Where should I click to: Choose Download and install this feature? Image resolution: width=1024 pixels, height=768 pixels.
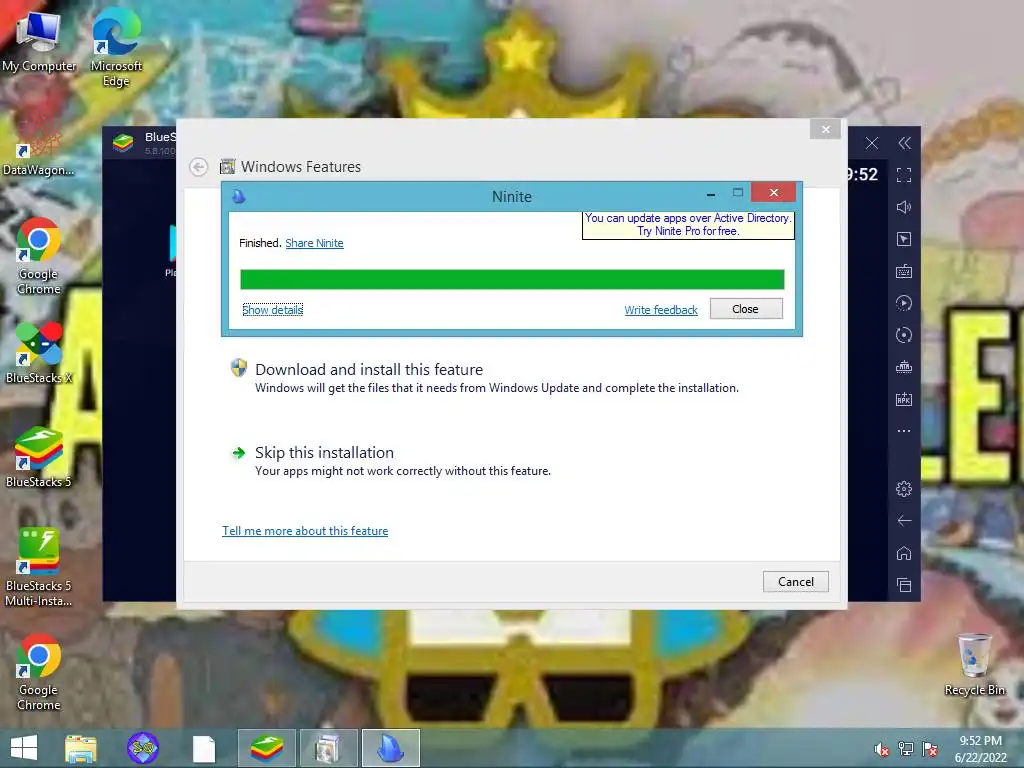click(369, 370)
